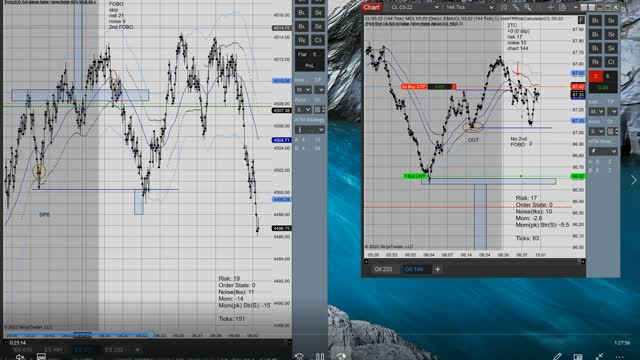The height and width of the screenshot is (360, 640).
Task: Click the 4507.38 price marker on ES chart
Action: click(x=281, y=110)
